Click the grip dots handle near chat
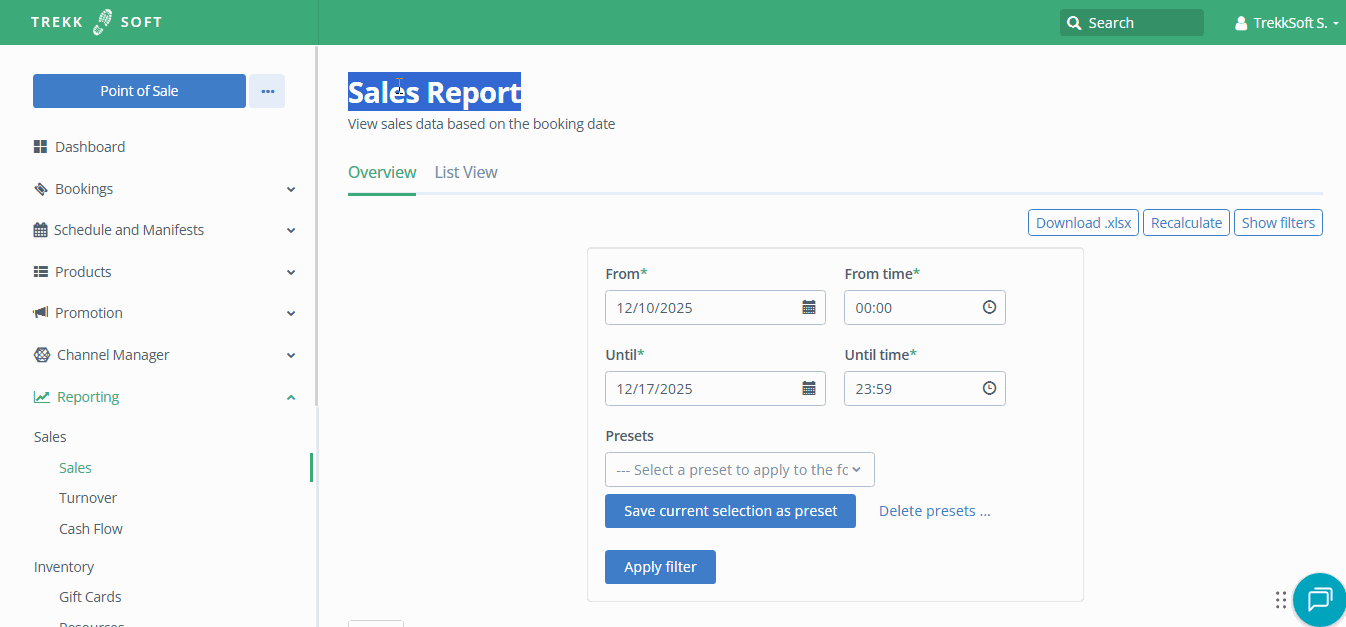Screen dimensions: 1346x627 1281,600
